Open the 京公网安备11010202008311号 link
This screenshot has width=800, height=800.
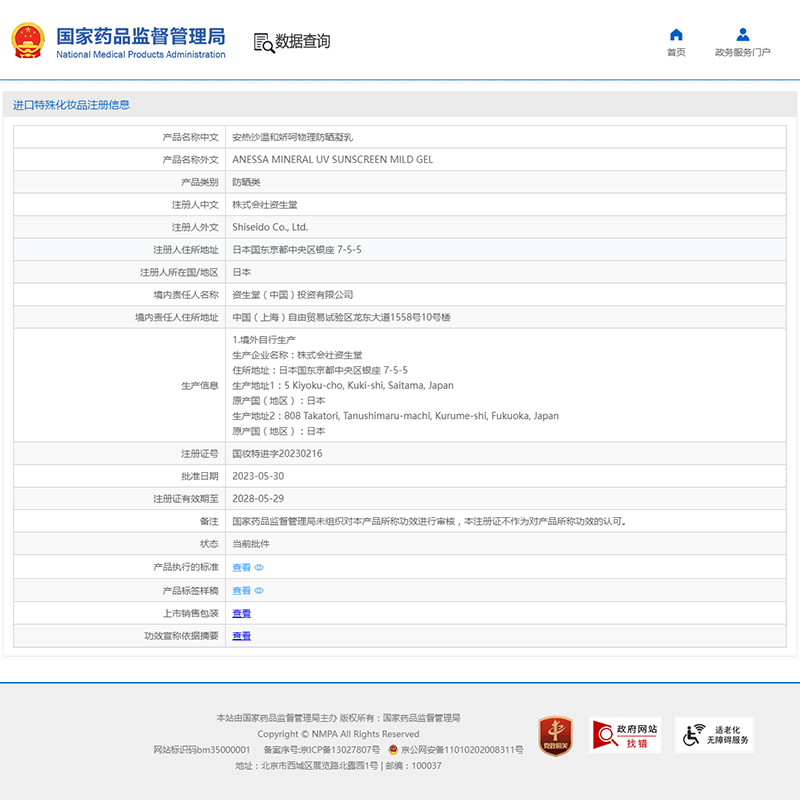click(x=461, y=749)
